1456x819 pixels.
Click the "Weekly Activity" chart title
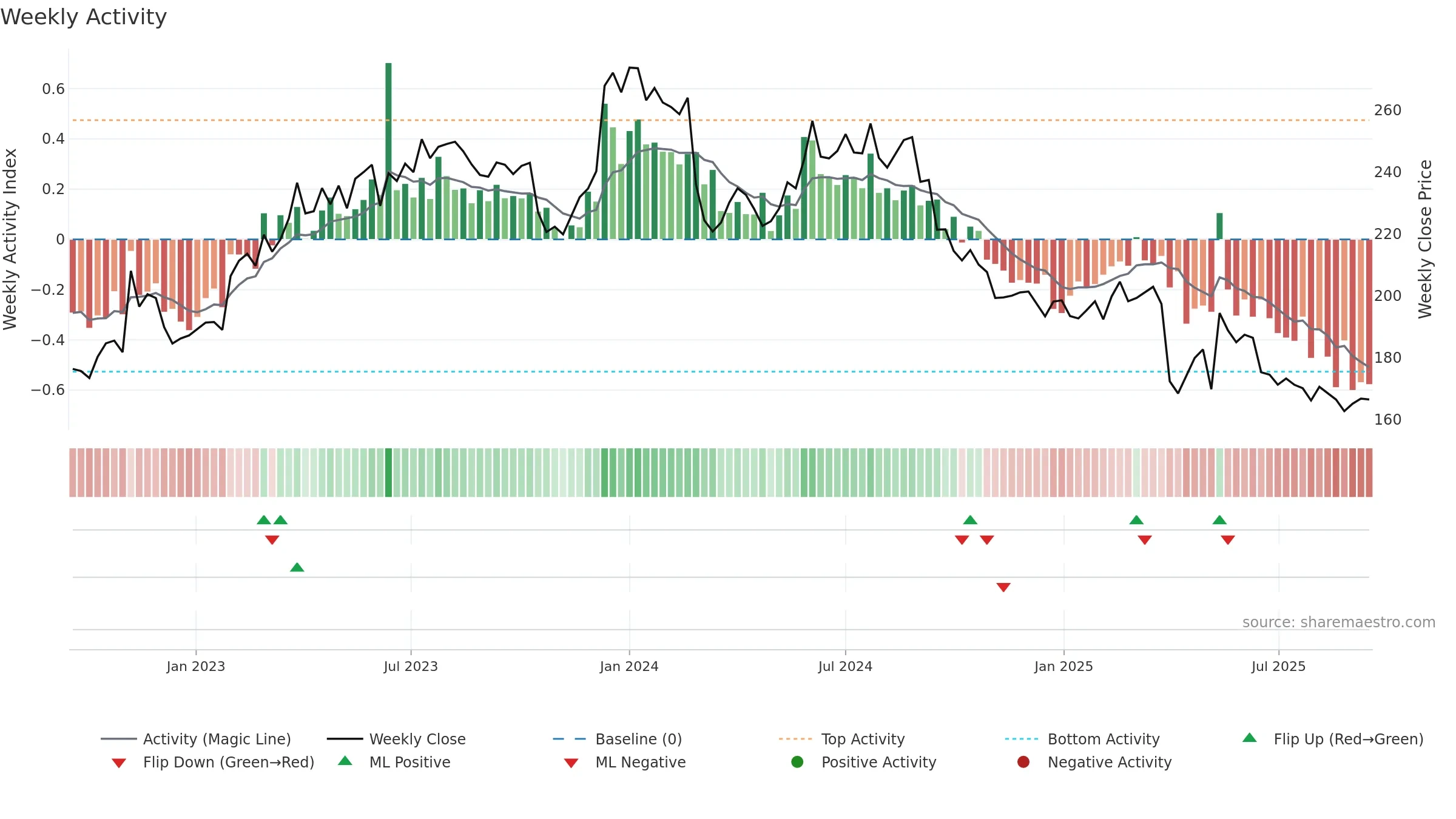(84, 17)
